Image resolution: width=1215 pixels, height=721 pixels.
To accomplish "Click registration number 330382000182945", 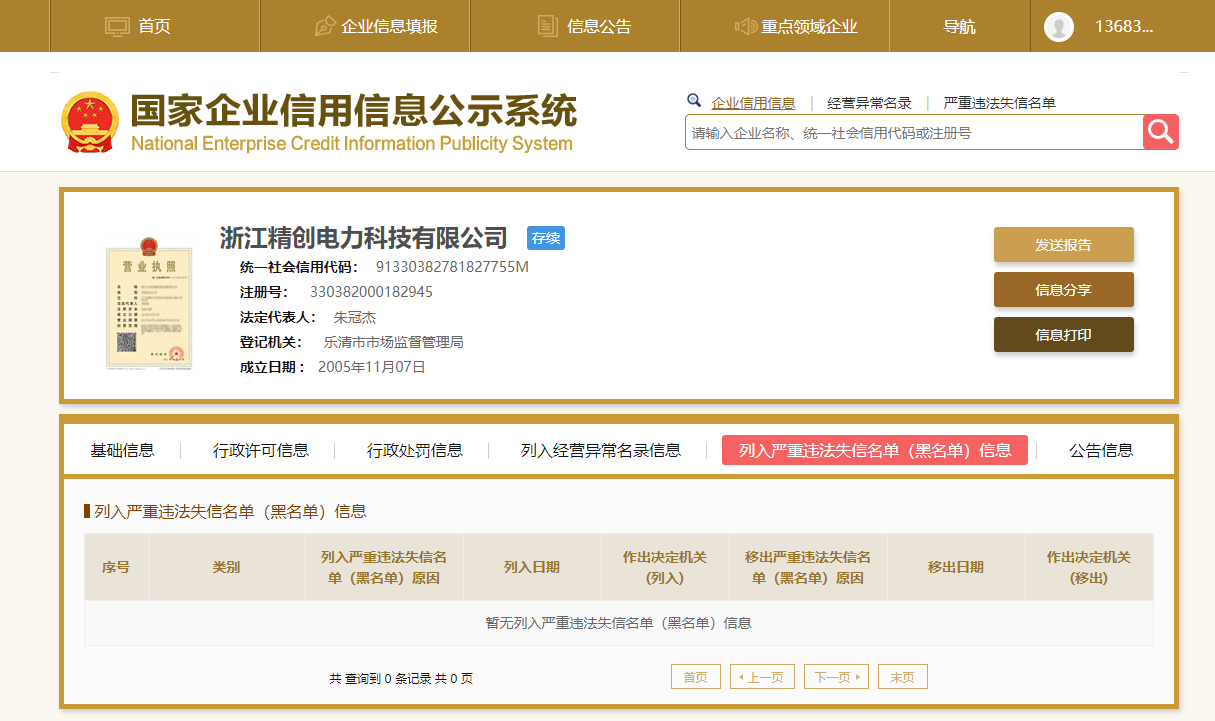I will pos(371,292).
